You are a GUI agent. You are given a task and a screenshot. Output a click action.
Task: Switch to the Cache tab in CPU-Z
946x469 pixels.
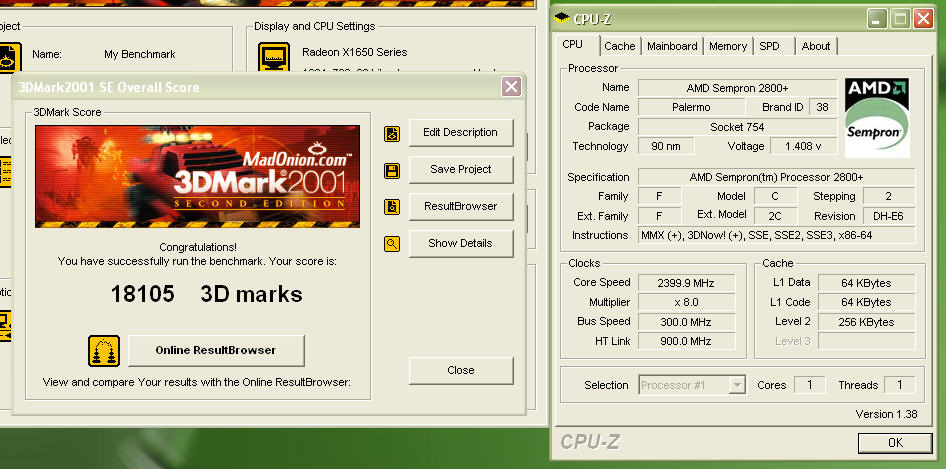620,46
